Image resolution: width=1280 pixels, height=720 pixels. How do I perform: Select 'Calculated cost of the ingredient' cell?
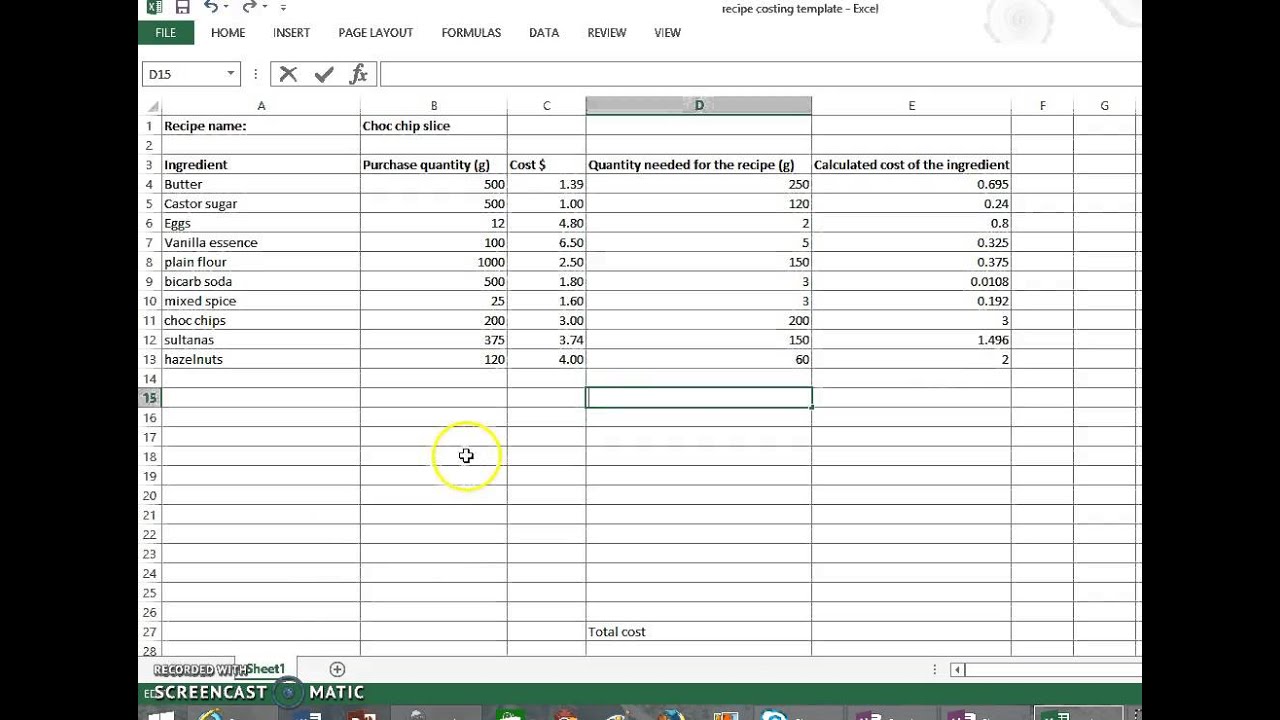pyautogui.click(x=911, y=165)
